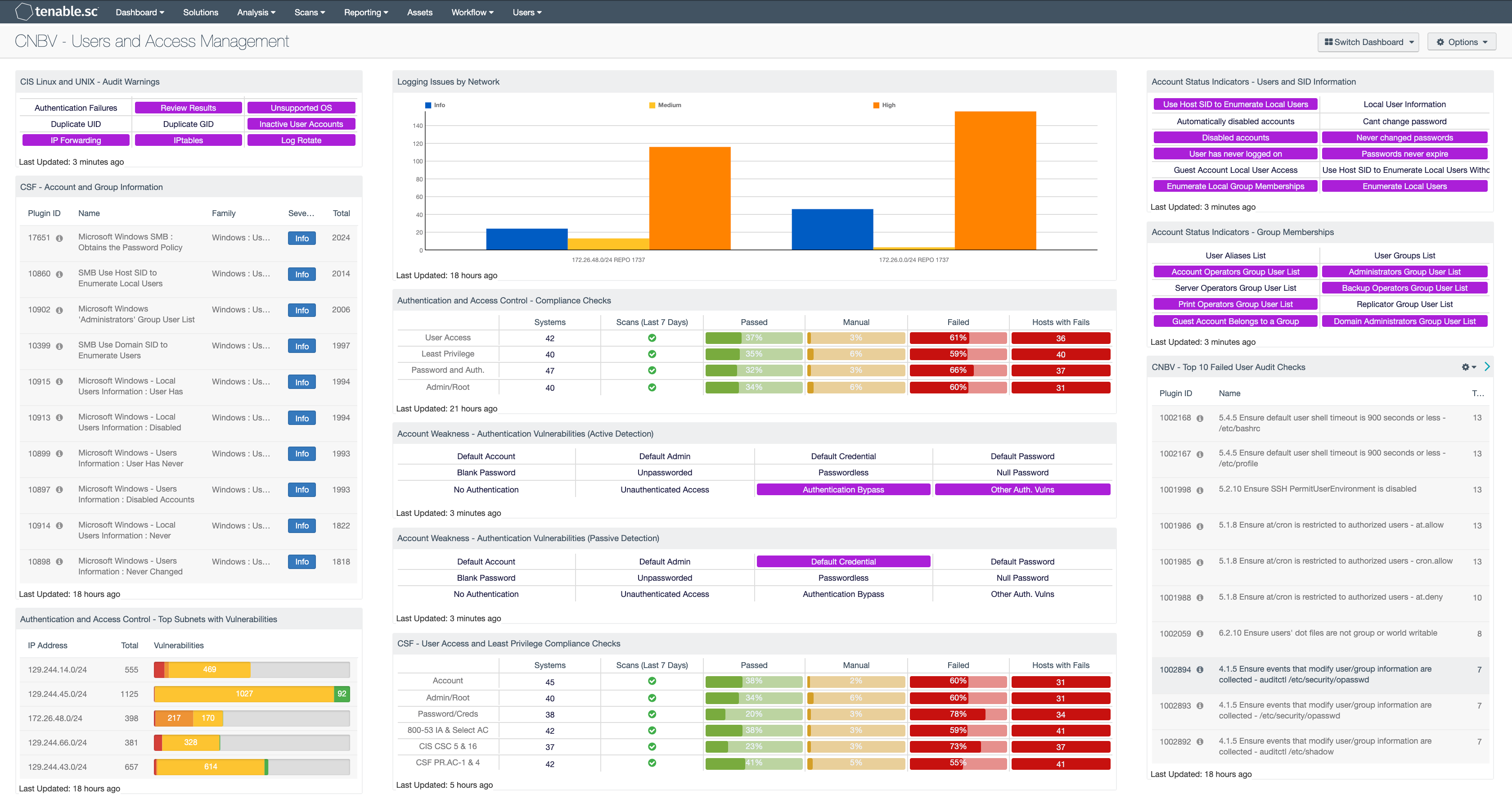Click the Review Results button
Screen dimensions: 1512x804
coord(188,107)
